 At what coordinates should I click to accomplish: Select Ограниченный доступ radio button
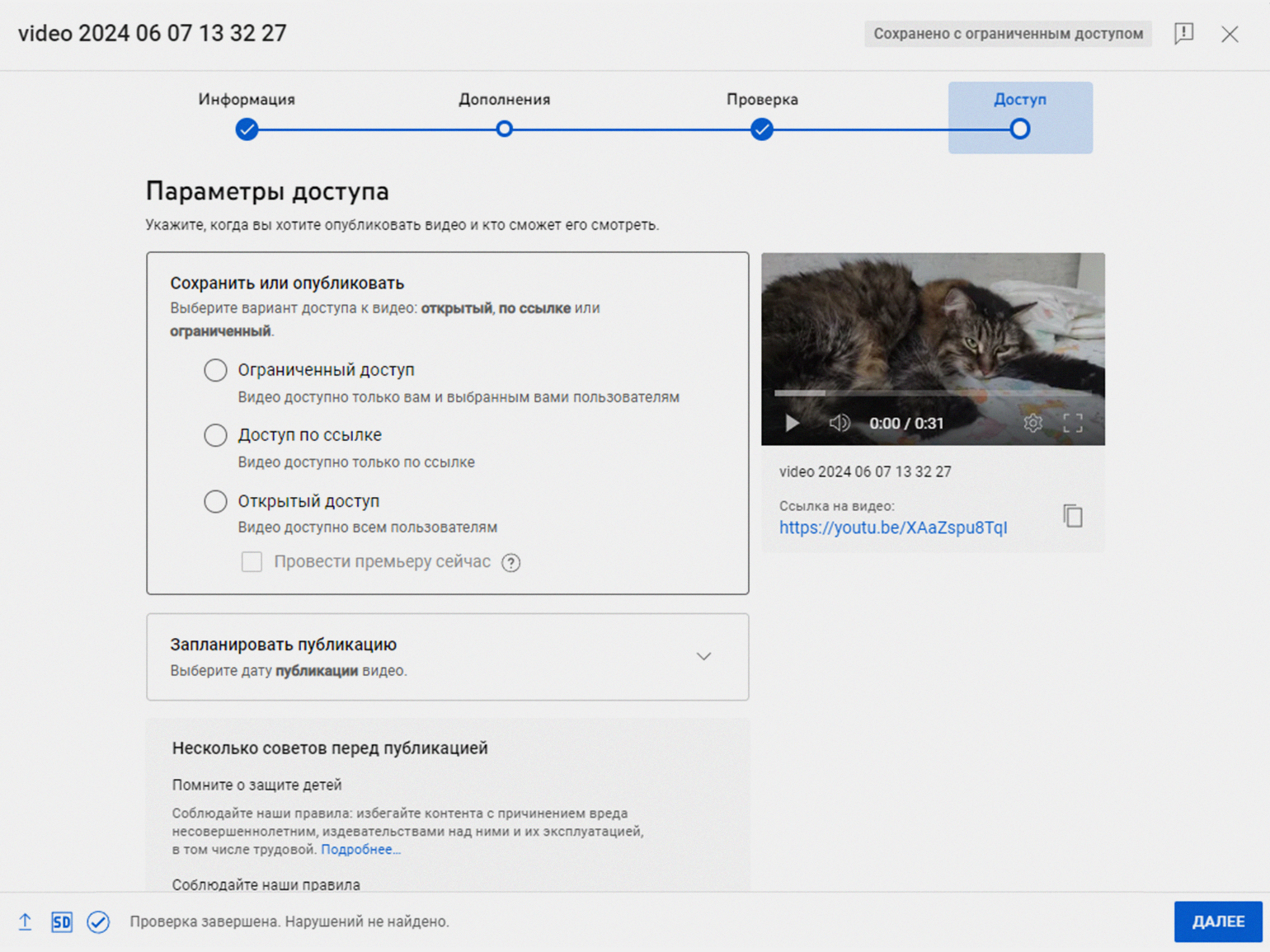point(215,370)
